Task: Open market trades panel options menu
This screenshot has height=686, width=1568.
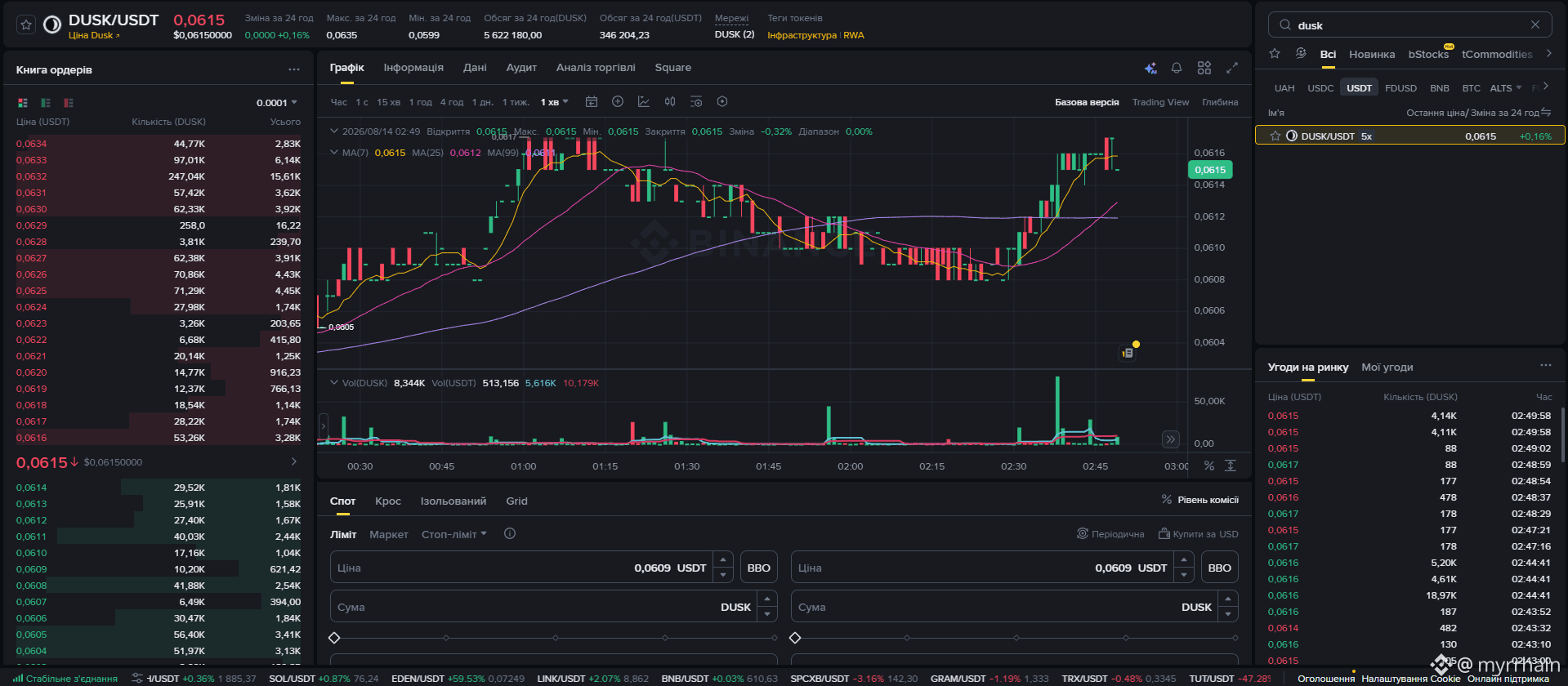Action: 1546,366
